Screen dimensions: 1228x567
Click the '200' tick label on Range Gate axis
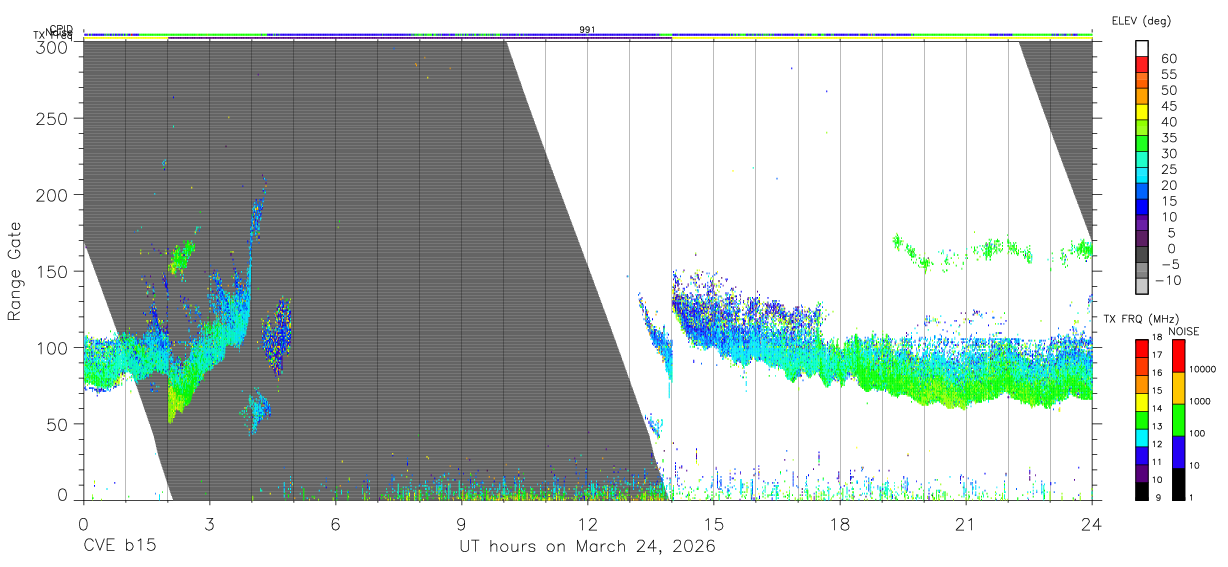[52, 195]
